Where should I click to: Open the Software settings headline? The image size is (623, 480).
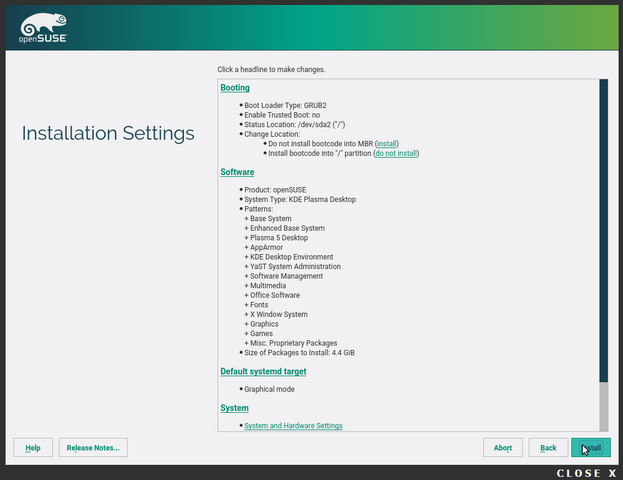(x=237, y=172)
